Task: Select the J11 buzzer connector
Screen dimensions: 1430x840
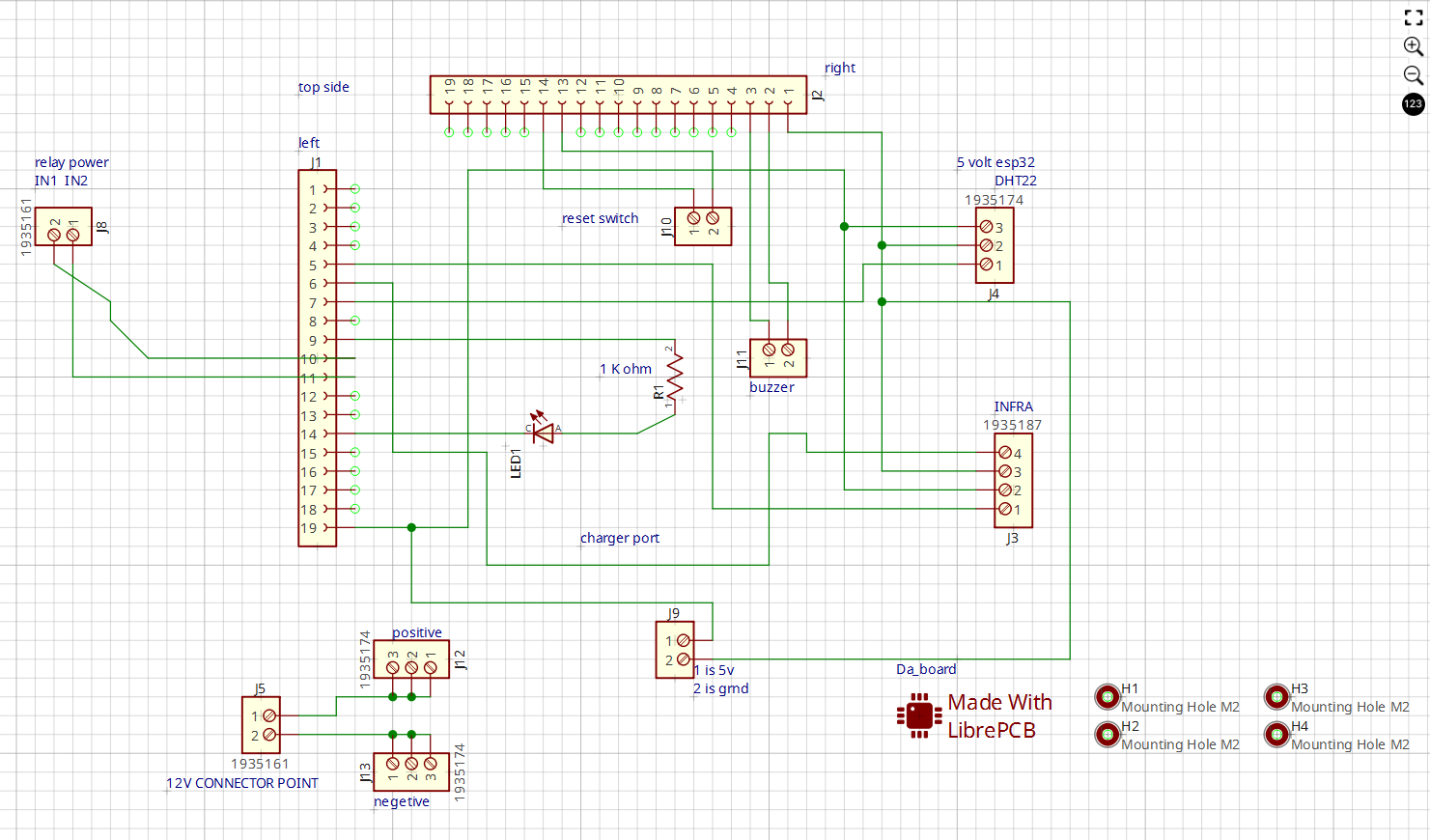Action: [778, 358]
